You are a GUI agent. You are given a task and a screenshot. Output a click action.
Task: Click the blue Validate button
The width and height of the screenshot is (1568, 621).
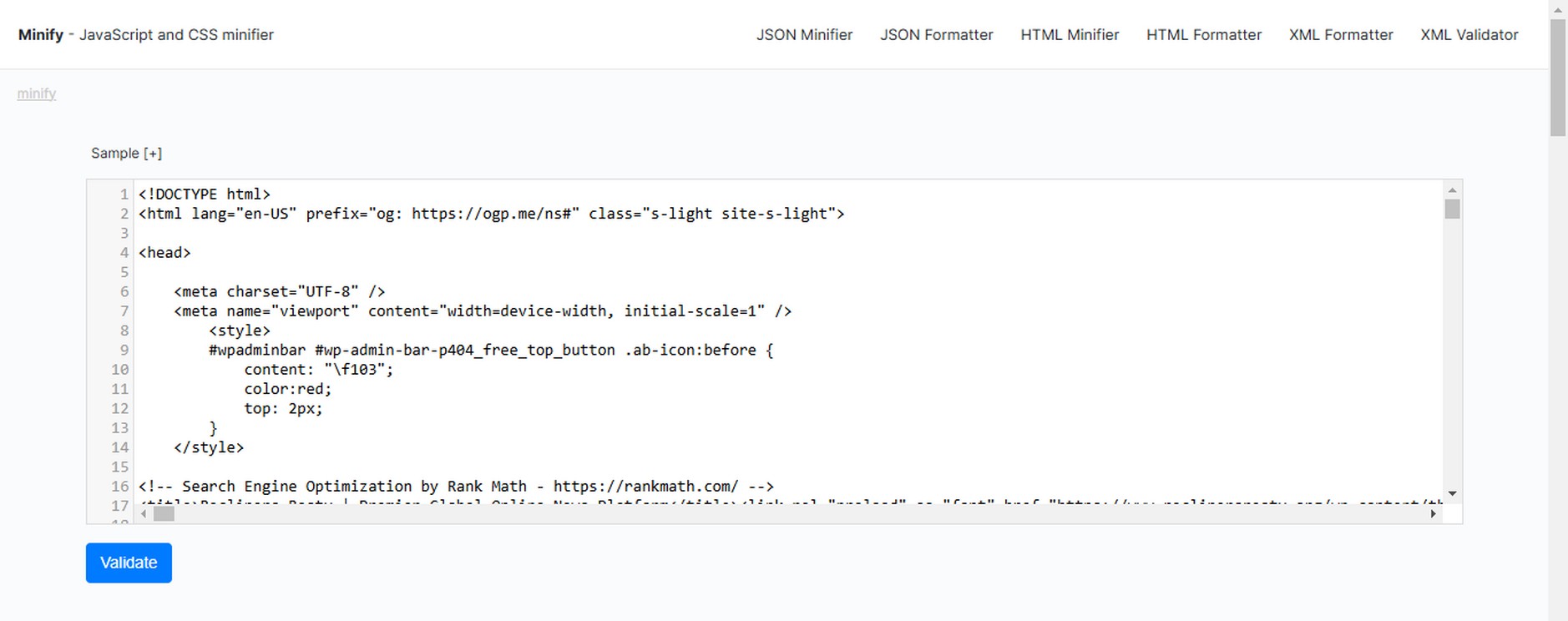coord(129,563)
